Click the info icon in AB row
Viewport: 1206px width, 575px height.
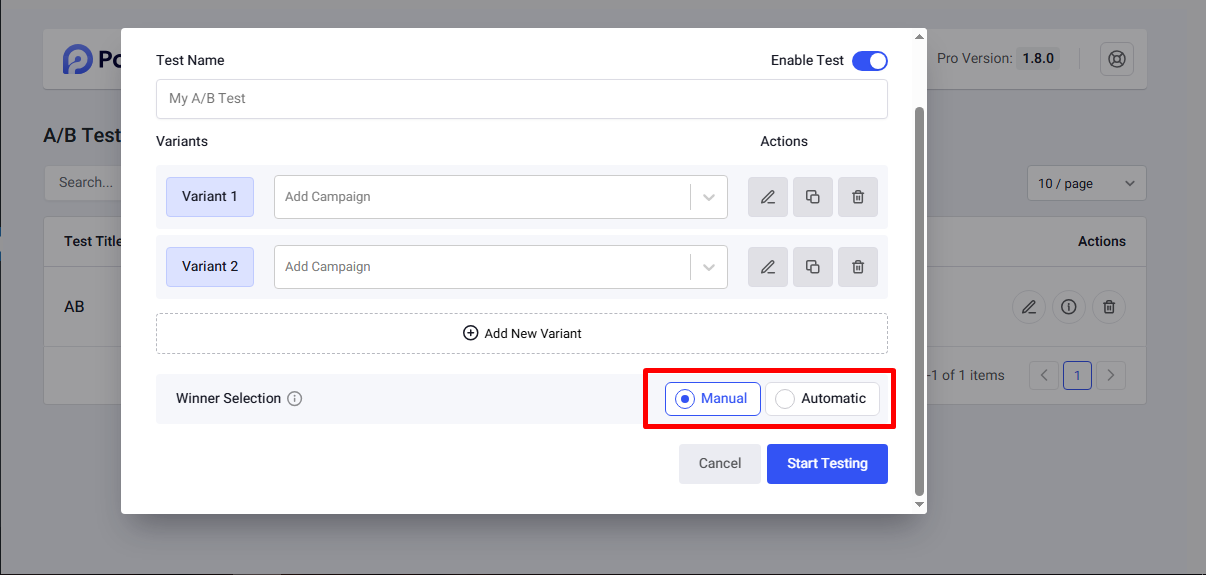click(1069, 307)
